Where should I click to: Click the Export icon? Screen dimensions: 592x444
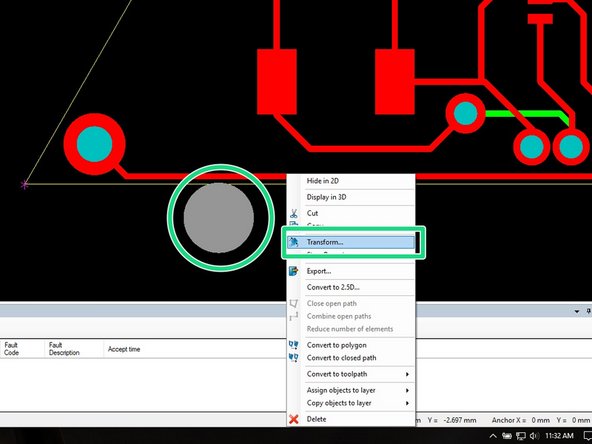tap(293, 271)
